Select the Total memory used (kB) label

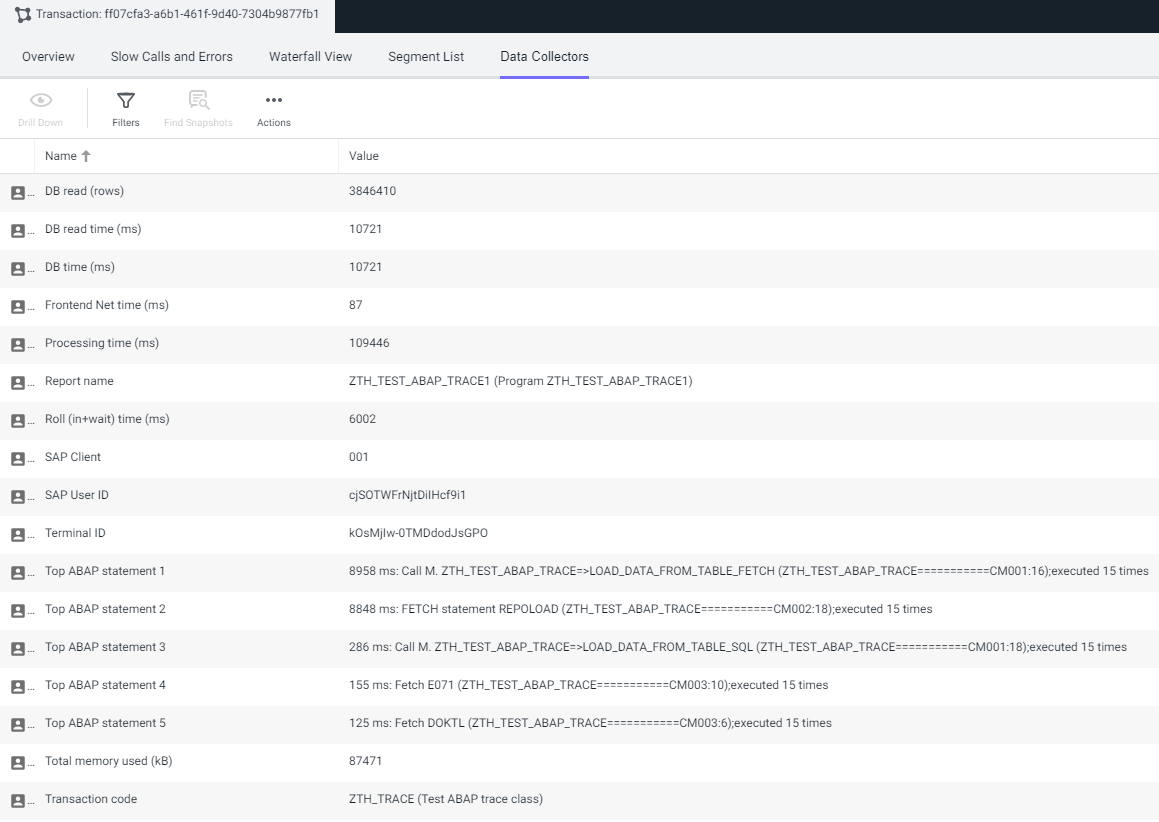pos(109,761)
